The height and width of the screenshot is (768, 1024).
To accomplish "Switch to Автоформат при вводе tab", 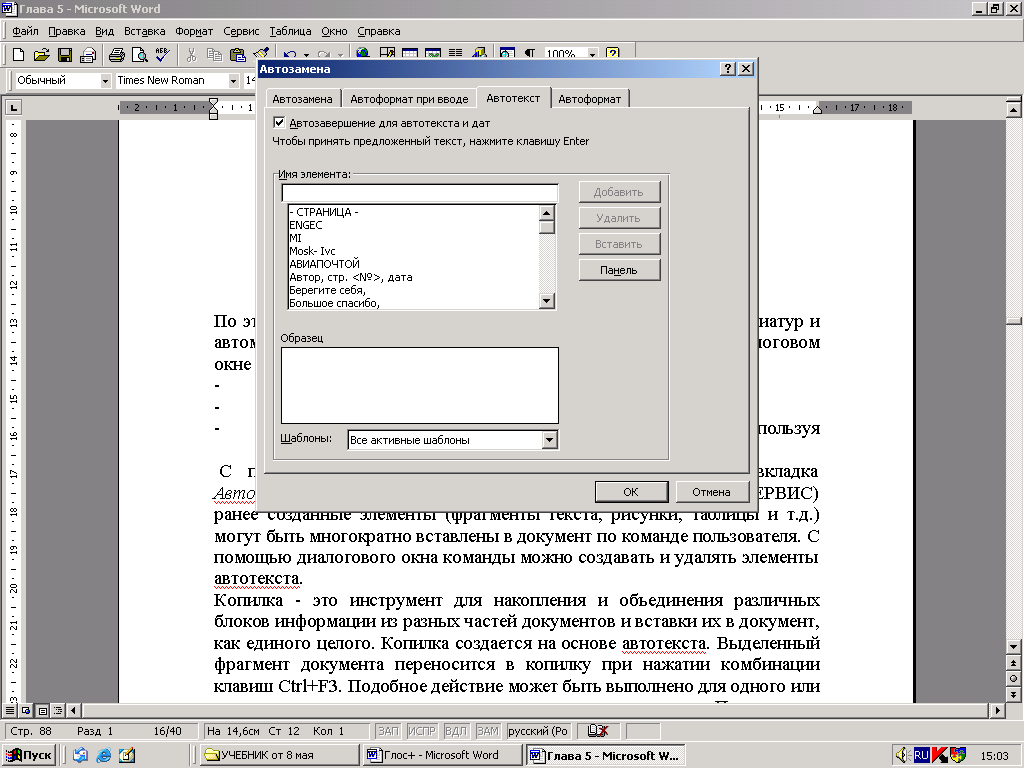I will 409,99.
